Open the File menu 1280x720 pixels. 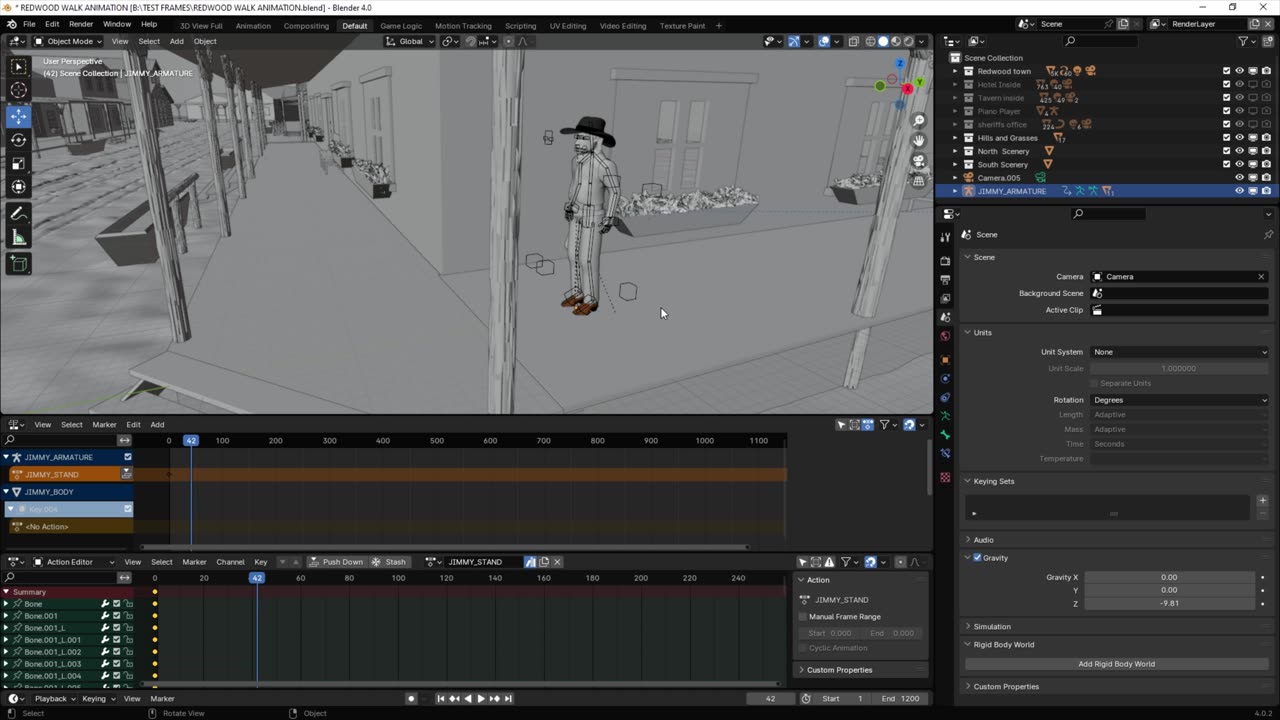tap(29, 24)
